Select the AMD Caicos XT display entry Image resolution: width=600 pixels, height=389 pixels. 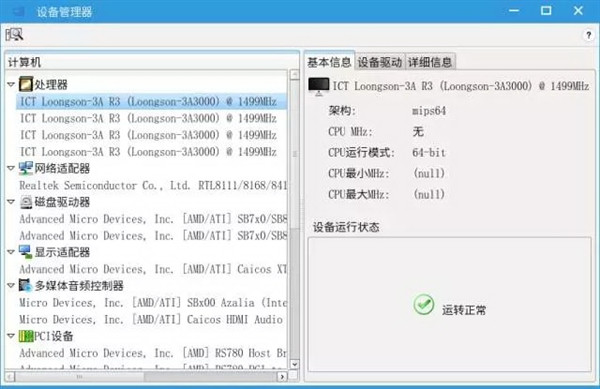click(153, 269)
